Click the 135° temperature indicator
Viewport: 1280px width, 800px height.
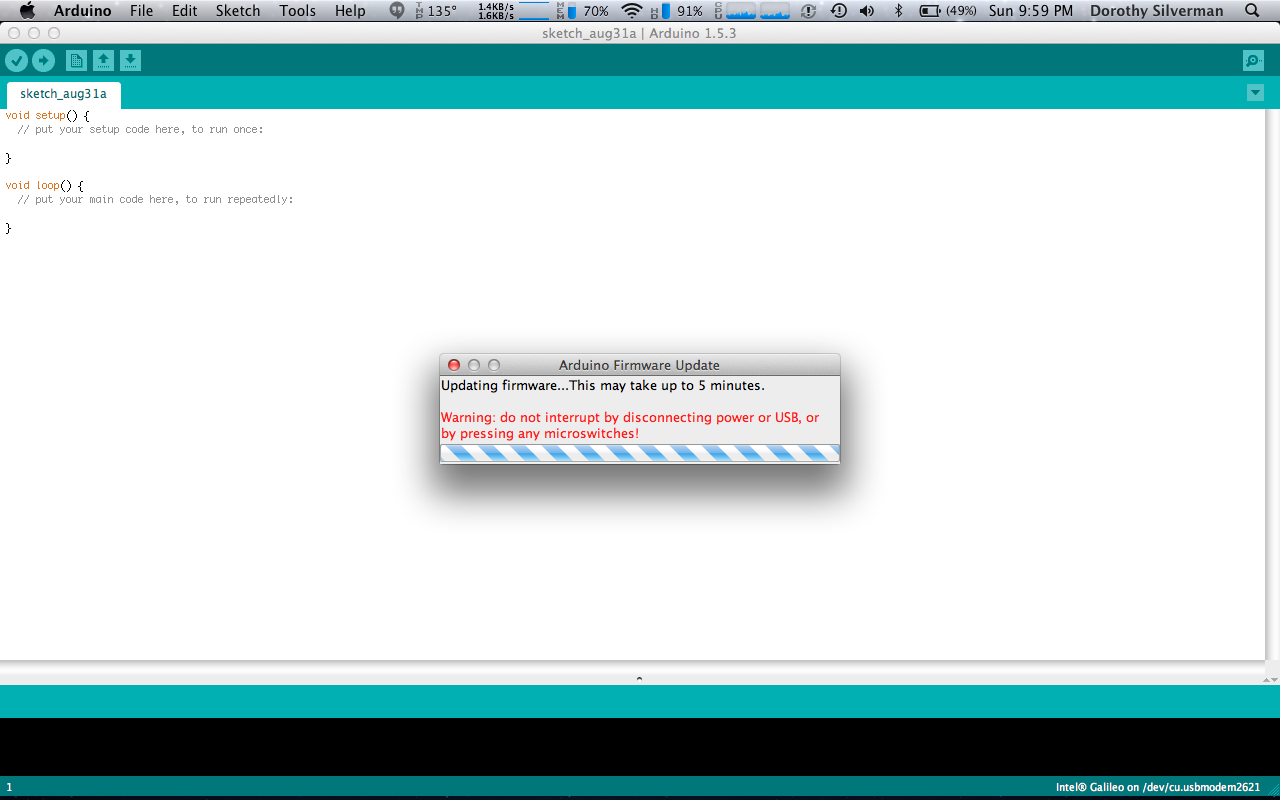[x=436, y=11]
